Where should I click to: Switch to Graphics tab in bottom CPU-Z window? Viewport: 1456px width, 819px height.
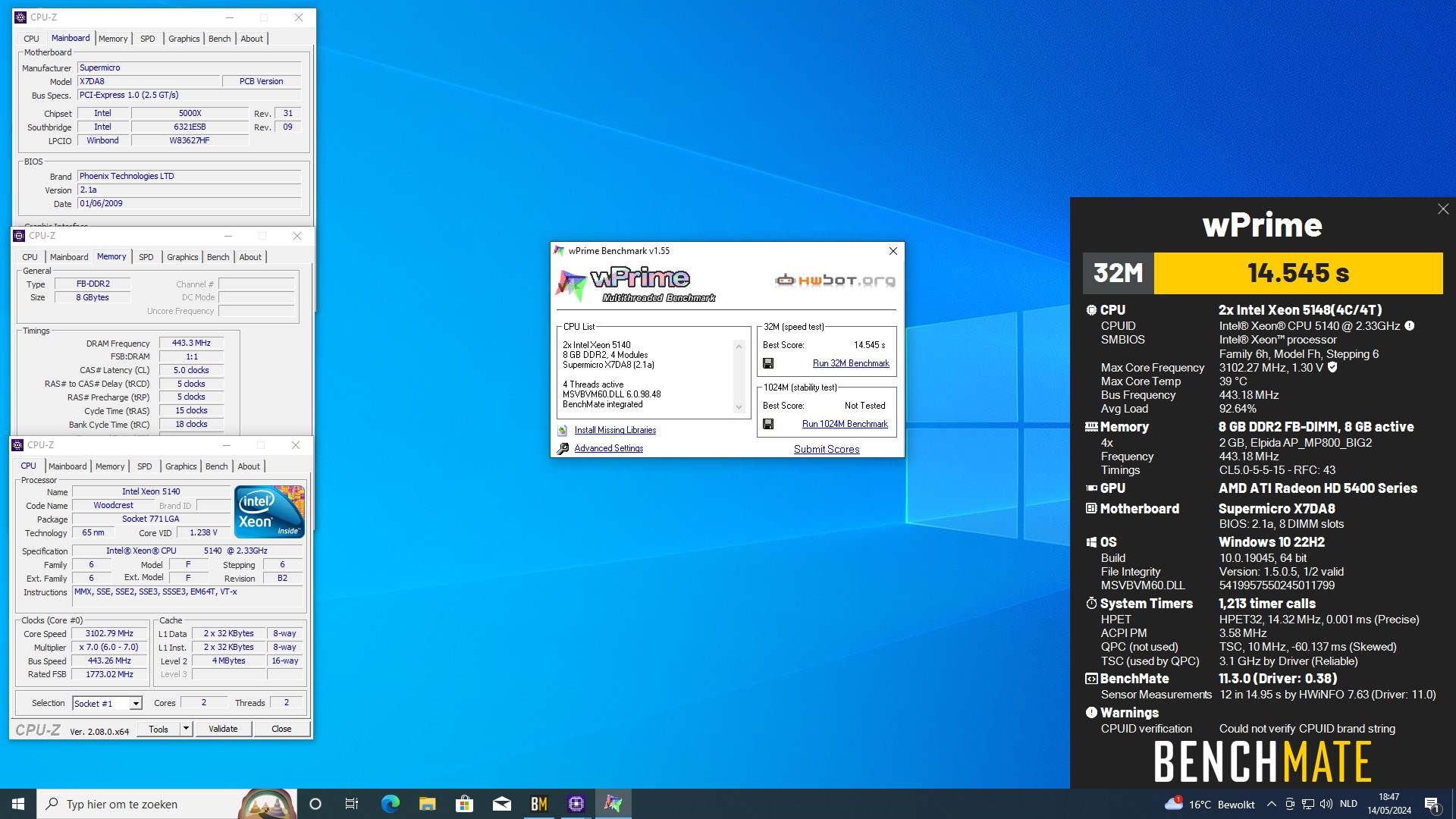tap(181, 466)
